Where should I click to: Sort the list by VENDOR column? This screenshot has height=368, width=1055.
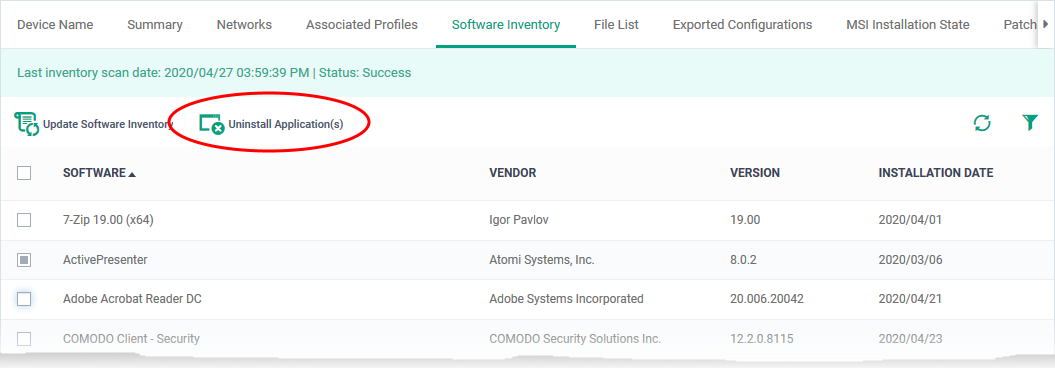tap(513, 173)
